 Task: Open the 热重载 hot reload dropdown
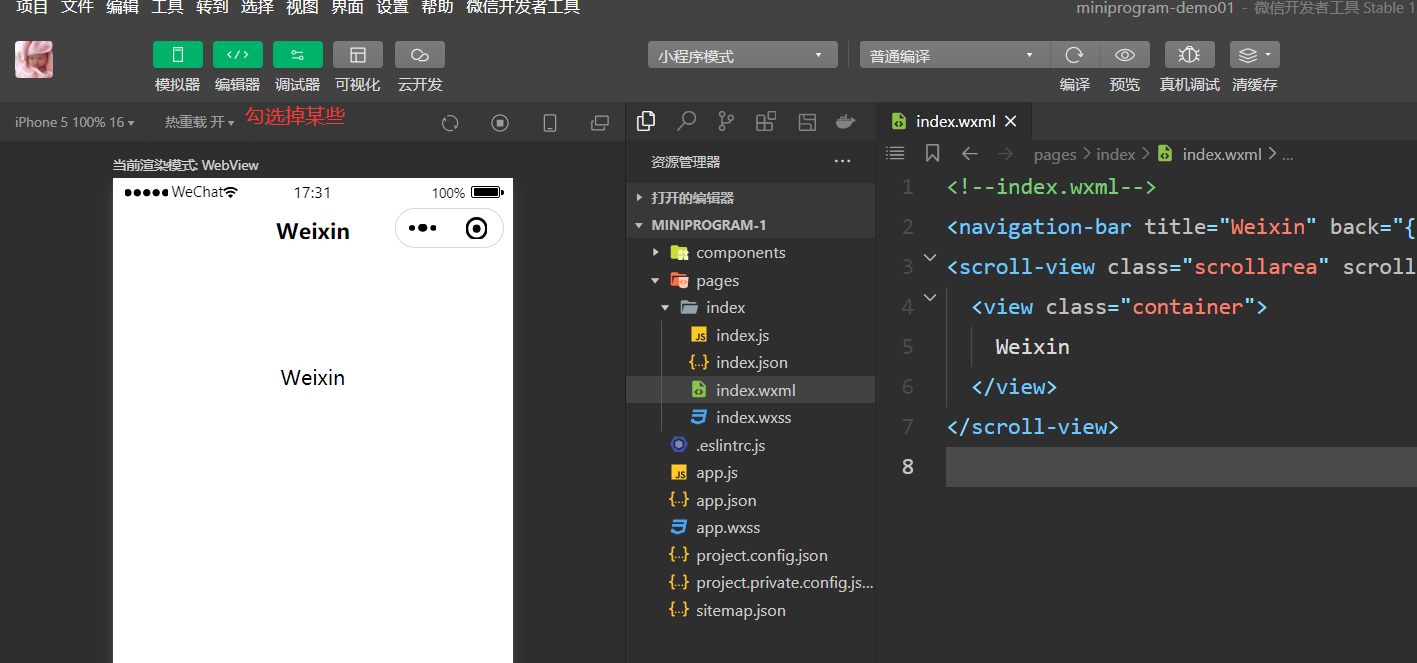(200, 122)
